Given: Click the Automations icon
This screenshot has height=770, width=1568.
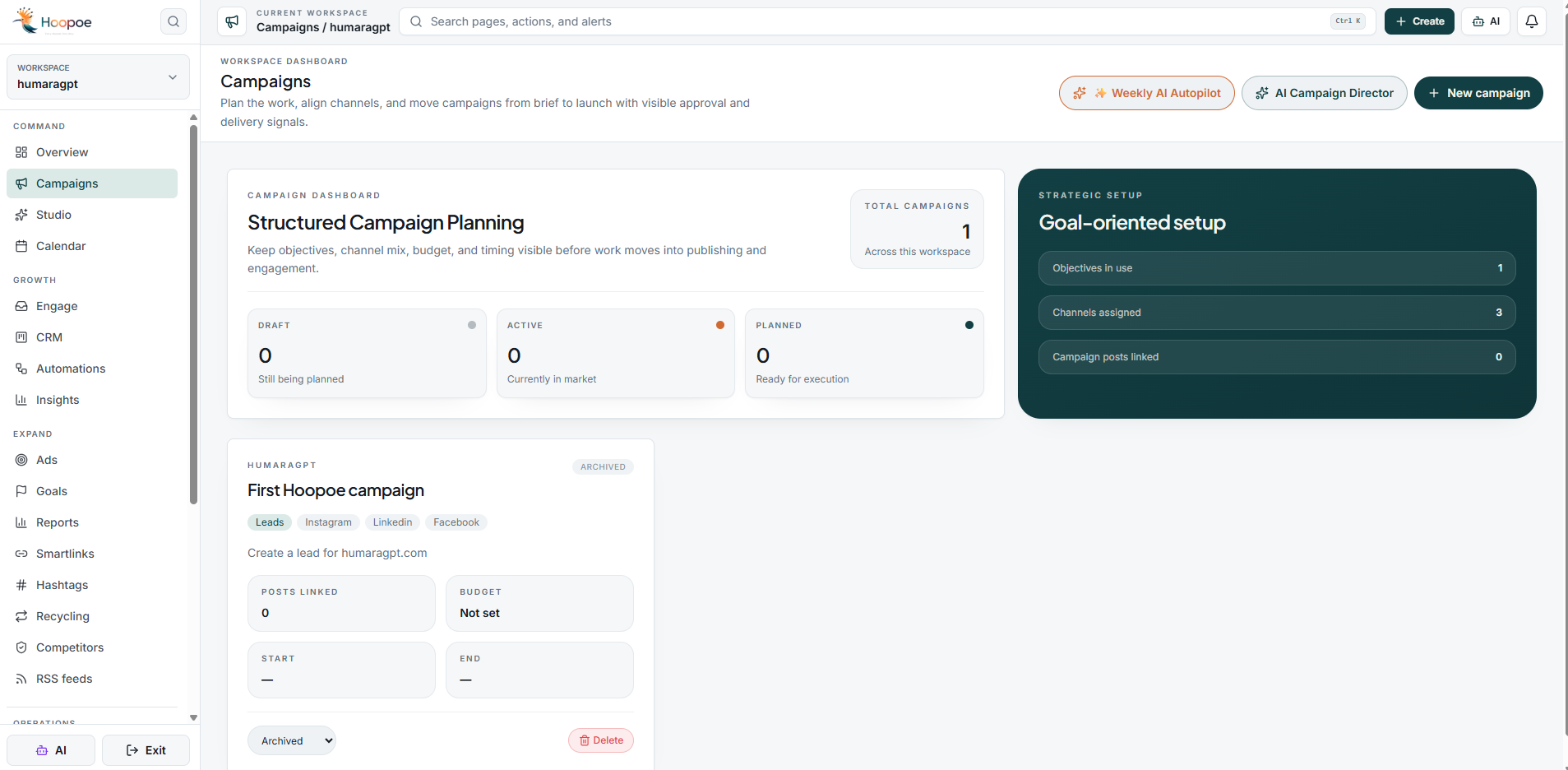Looking at the screenshot, I should [x=21, y=369].
